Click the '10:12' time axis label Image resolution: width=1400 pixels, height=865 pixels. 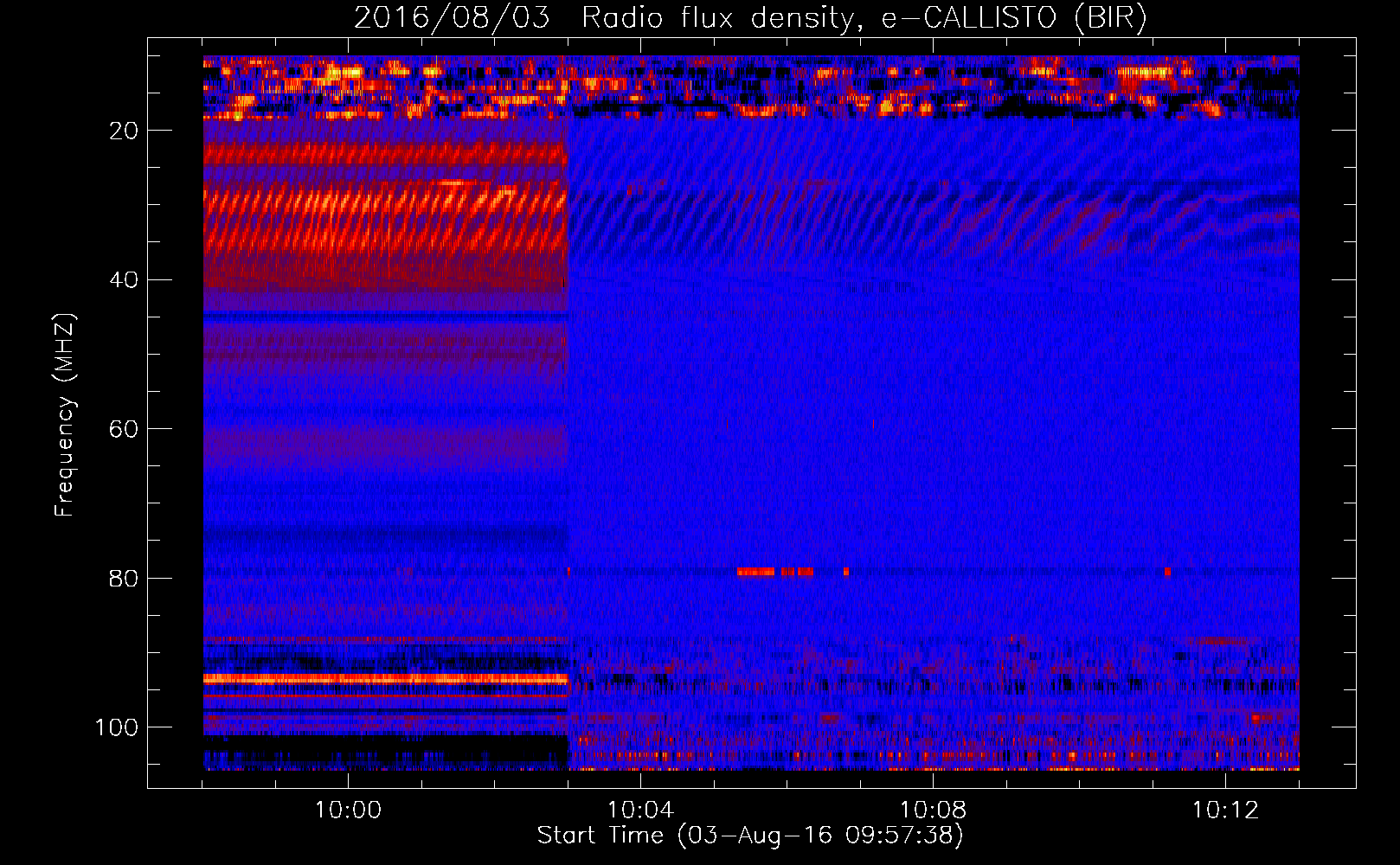click(x=1225, y=810)
